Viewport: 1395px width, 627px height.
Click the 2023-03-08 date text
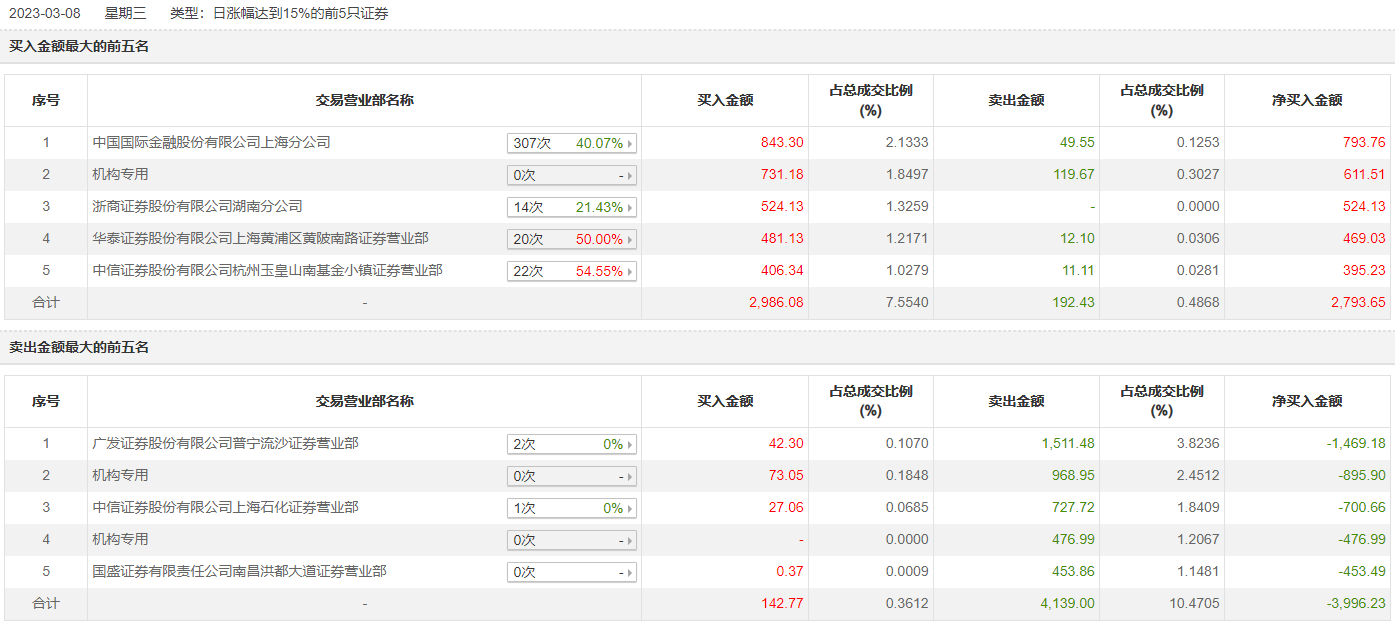(43, 13)
